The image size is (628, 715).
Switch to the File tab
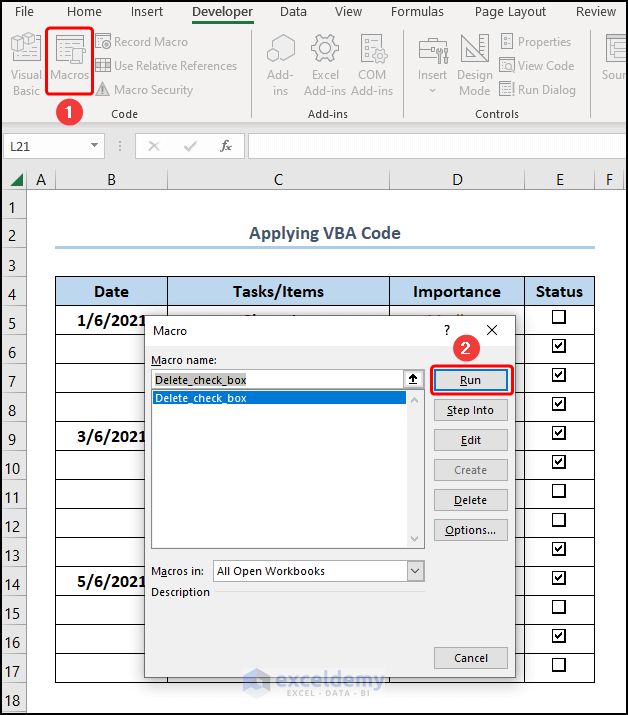point(24,11)
